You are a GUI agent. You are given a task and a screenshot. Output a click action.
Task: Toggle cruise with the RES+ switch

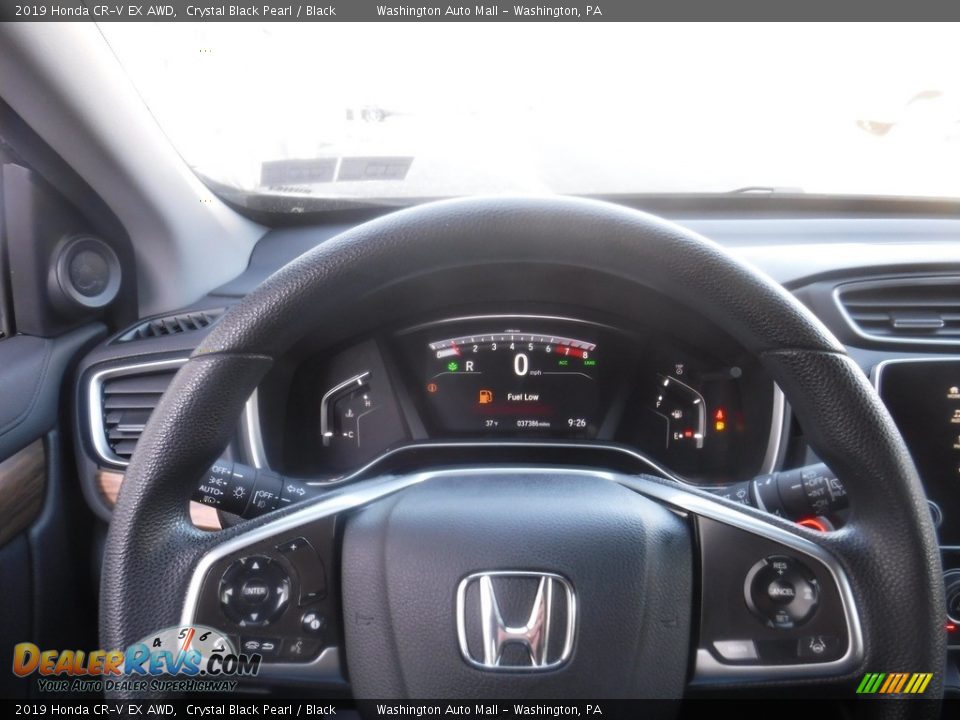pyautogui.click(x=780, y=568)
